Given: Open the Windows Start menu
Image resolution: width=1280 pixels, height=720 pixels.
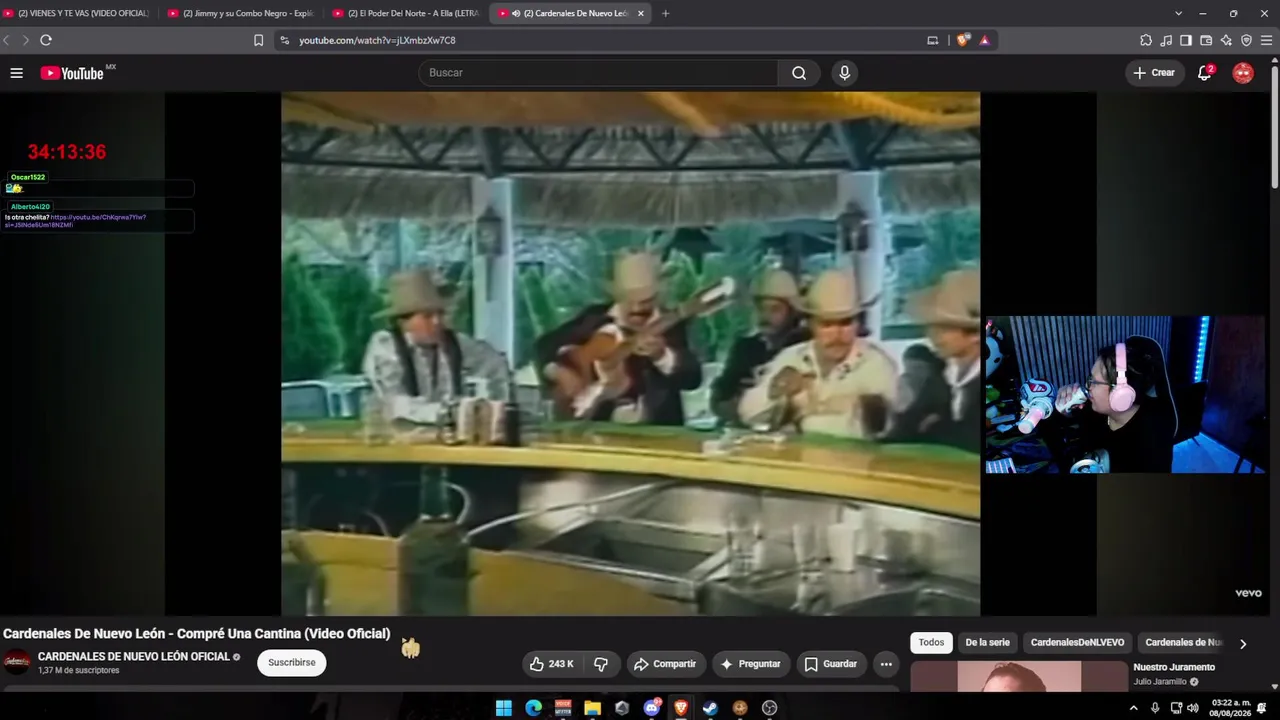Looking at the screenshot, I should click(504, 708).
